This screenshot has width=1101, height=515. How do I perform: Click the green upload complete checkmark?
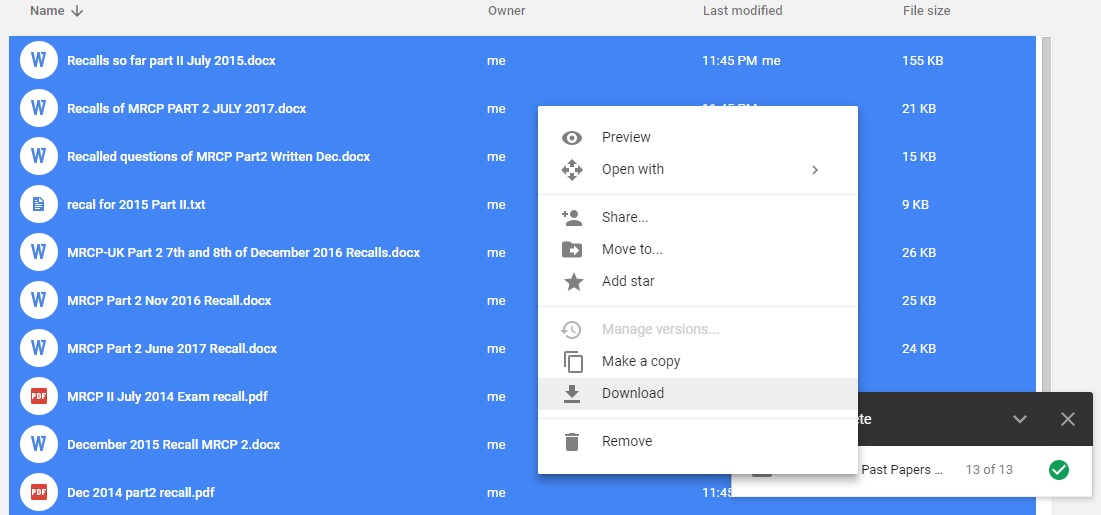click(1058, 469)
